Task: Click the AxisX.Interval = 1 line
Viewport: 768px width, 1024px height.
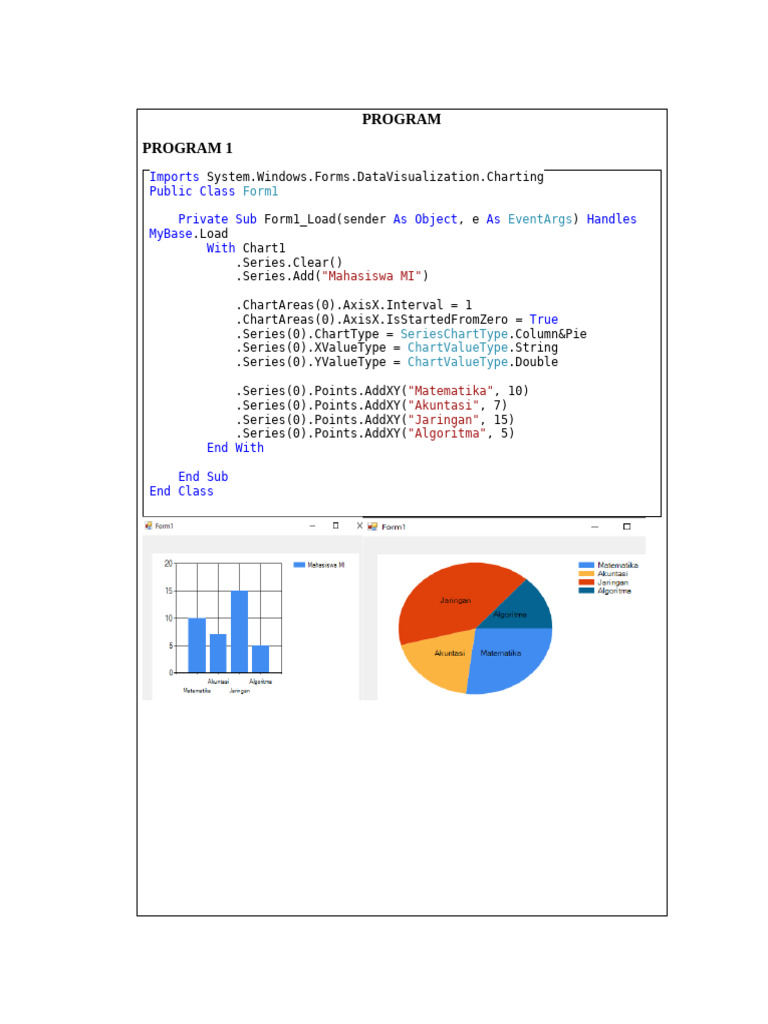Action: pyautogui.click(x=354, y=305)
